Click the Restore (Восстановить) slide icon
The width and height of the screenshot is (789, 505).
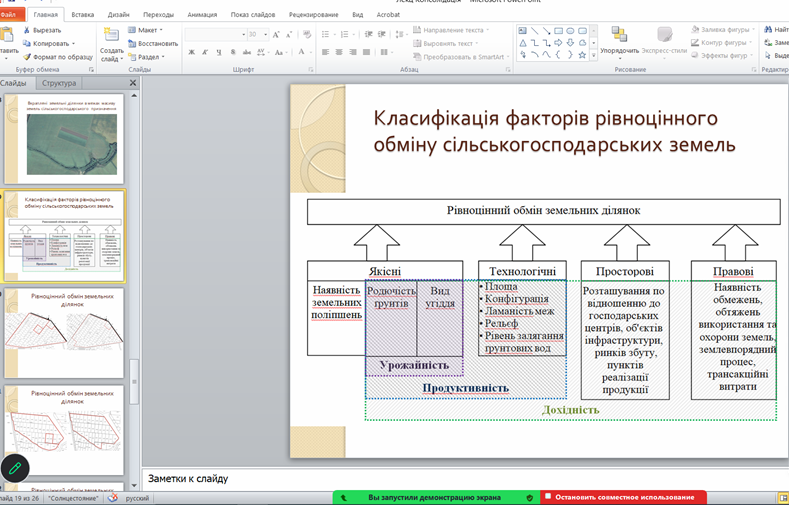(133, 44)
